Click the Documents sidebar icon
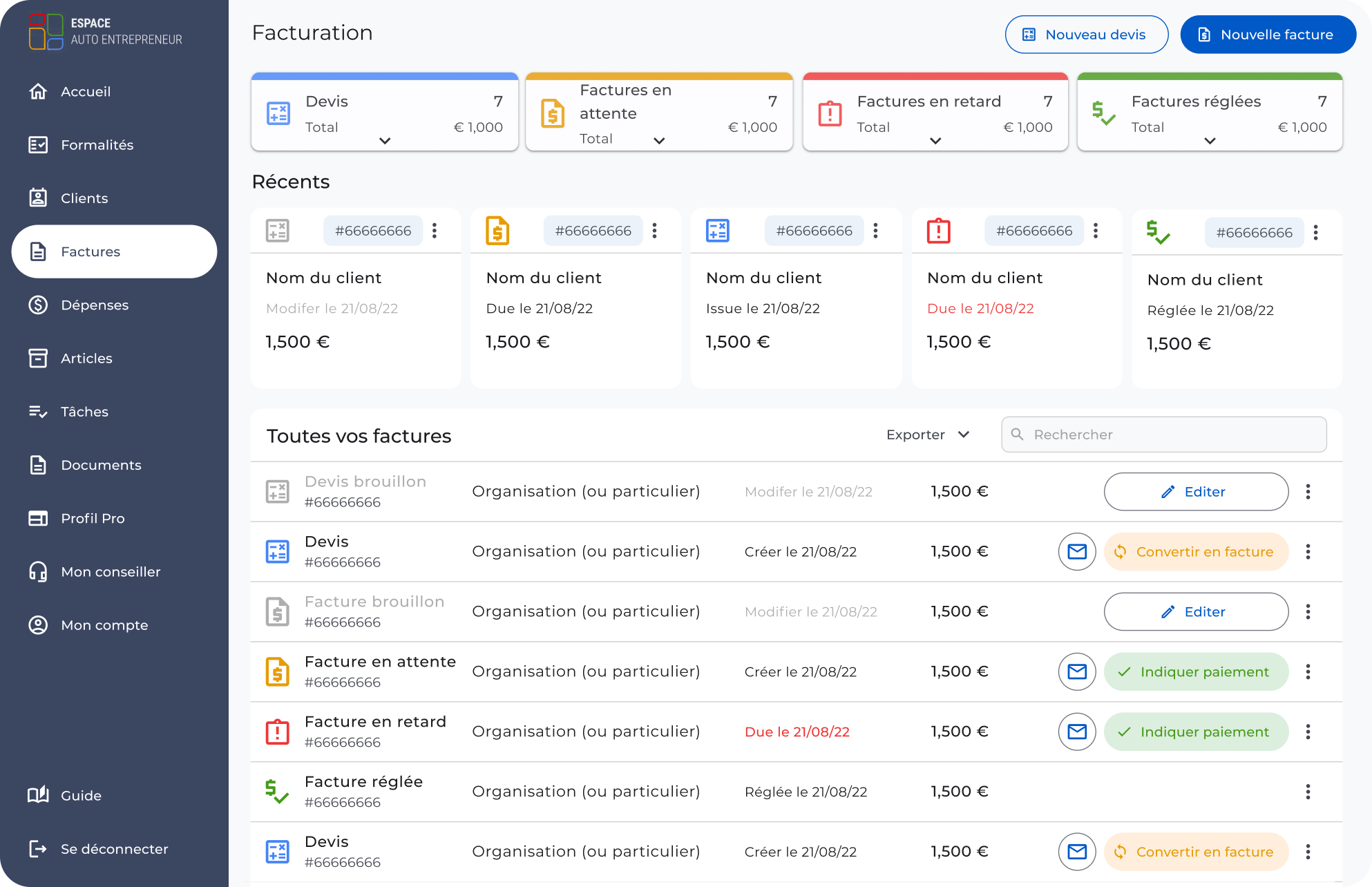Image resolution: width=1372 pixels, height=887 pixels. (x=38, y=465)
